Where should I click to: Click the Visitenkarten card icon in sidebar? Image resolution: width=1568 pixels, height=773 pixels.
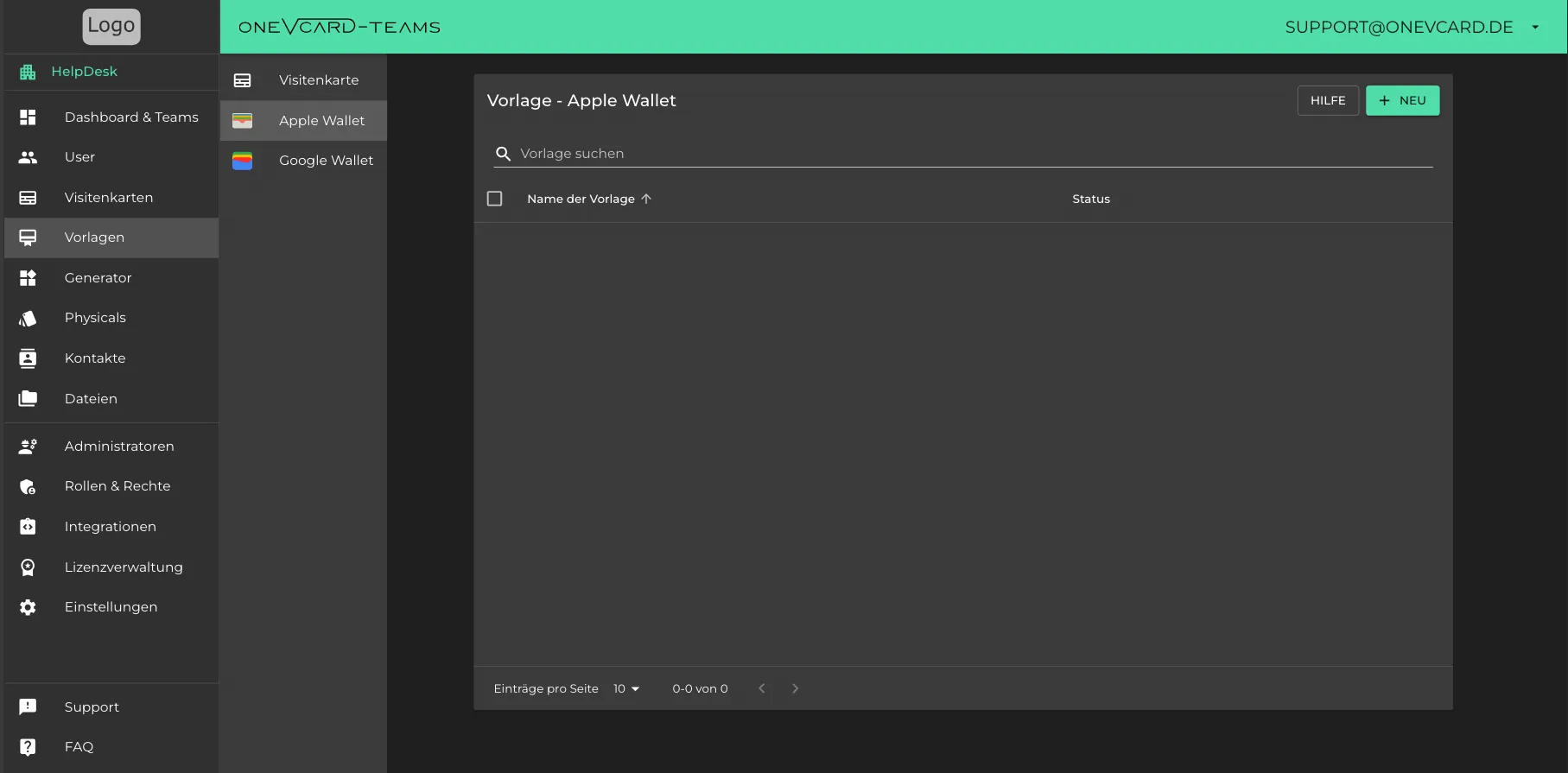[x=28, y=198]
